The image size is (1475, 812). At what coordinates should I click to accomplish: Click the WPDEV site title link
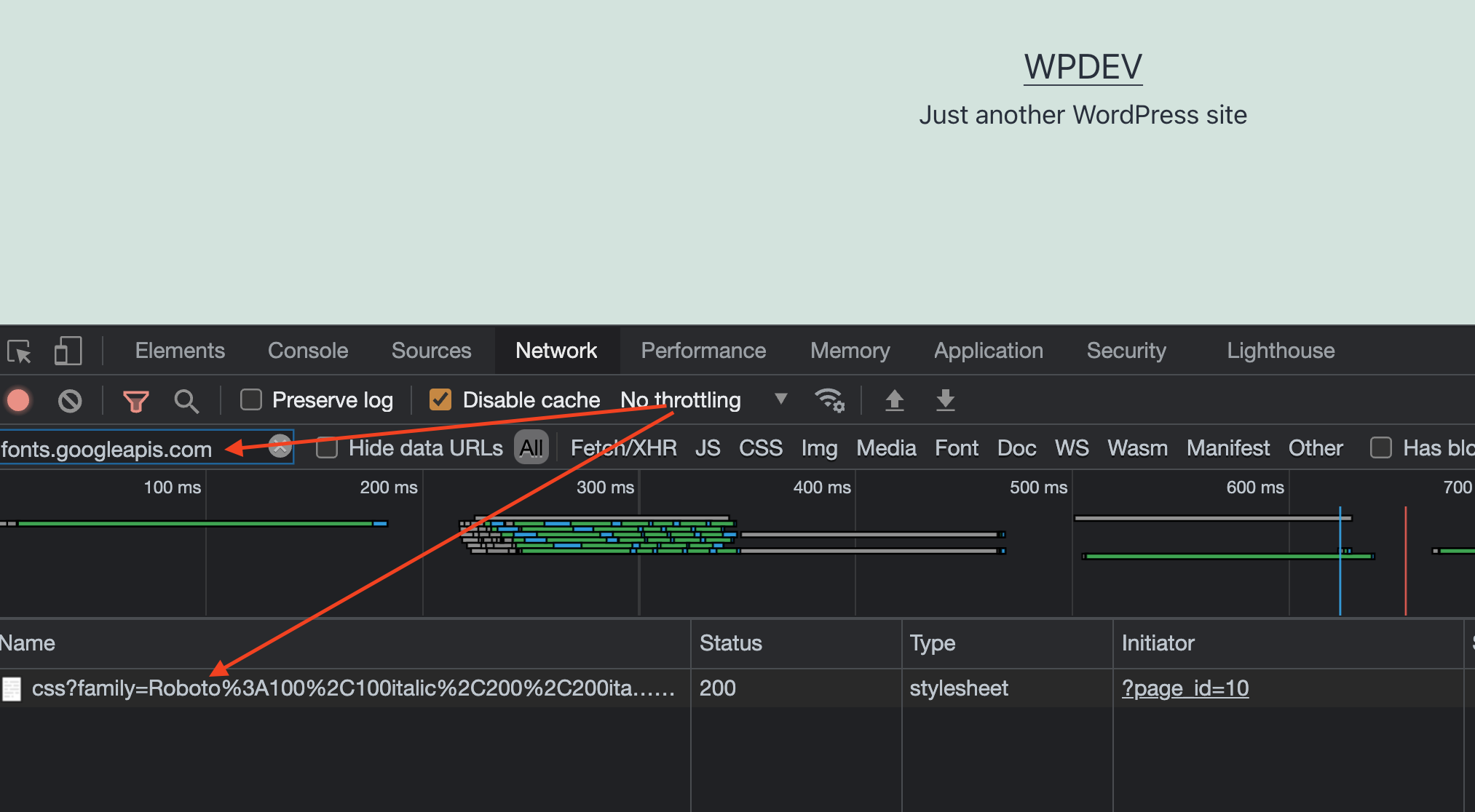pos(1083,67)
